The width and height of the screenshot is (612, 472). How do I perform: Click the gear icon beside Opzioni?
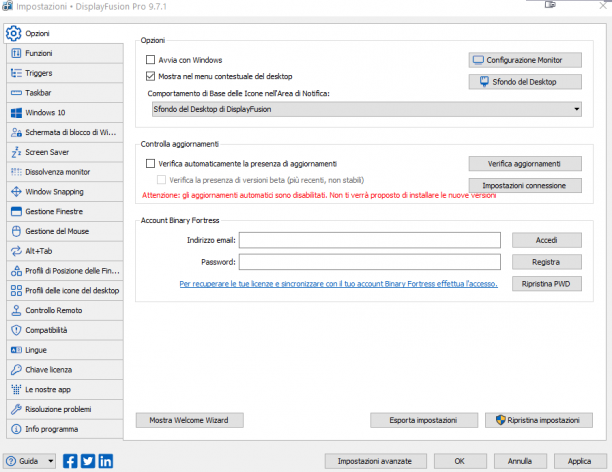(14, 34)
